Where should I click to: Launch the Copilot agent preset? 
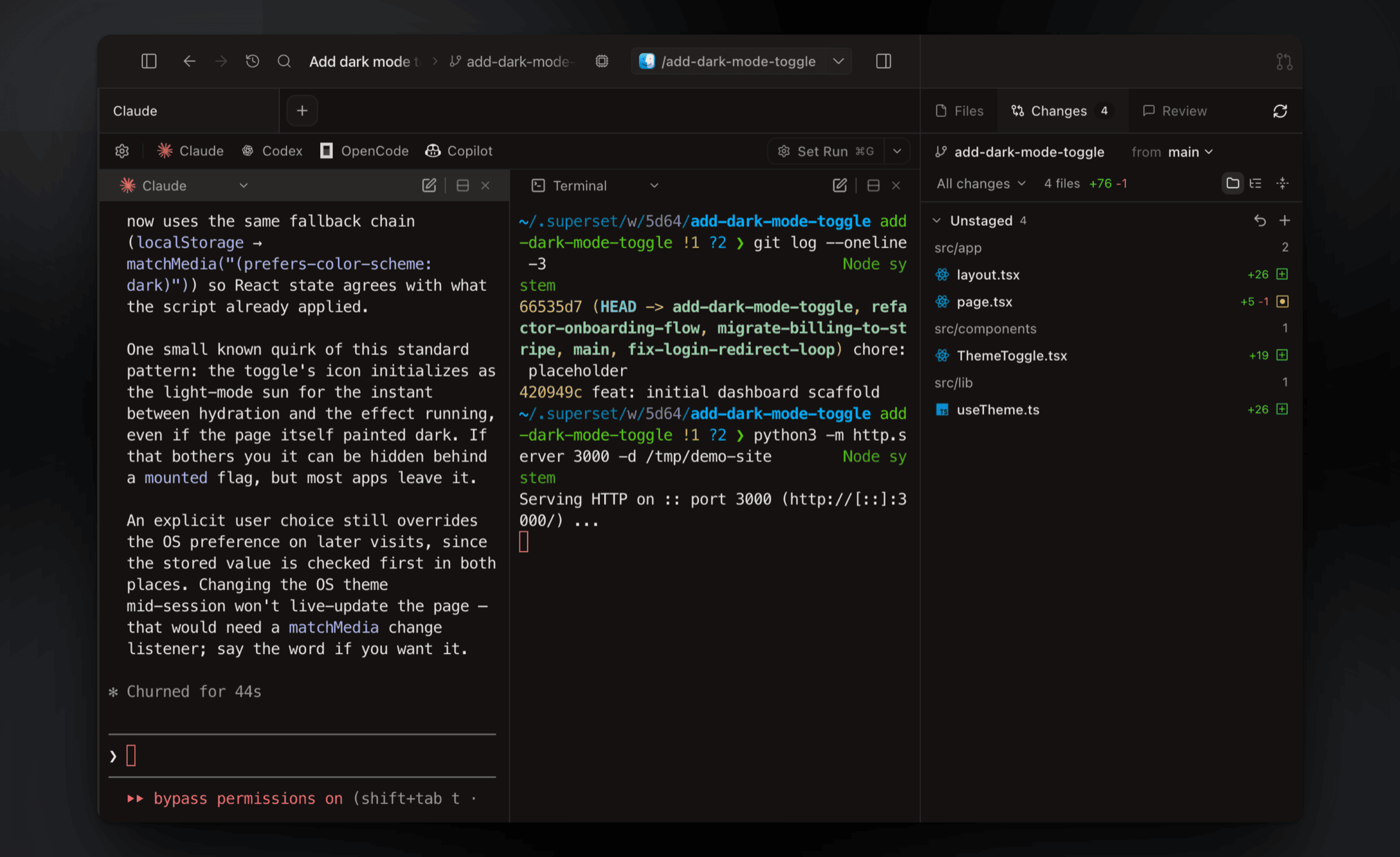click(x=459, y=151)
